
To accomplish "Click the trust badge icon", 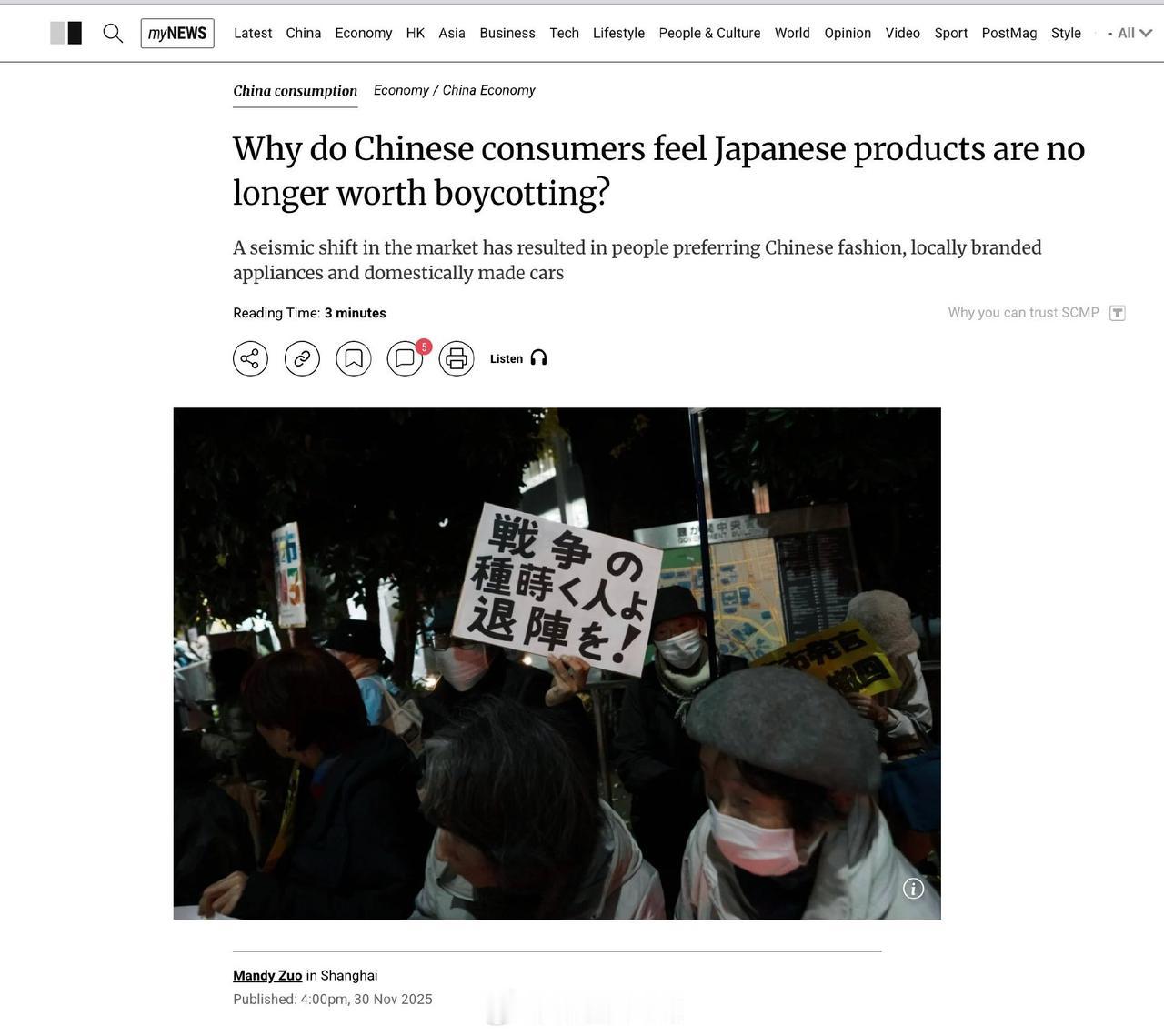I will tap(1118, 313).
